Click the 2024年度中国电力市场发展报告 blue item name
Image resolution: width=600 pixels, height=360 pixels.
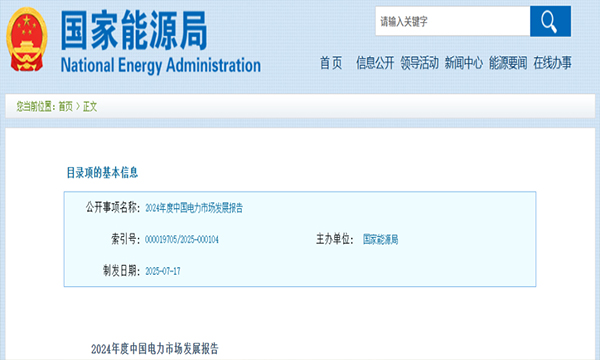(194, 208)
